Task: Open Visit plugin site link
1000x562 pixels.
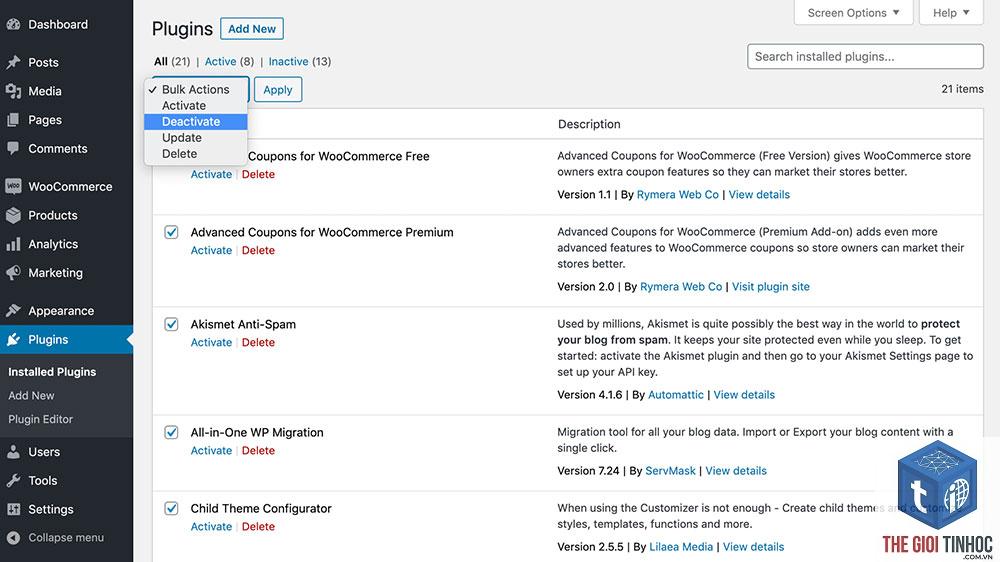Action: point(770,286)
